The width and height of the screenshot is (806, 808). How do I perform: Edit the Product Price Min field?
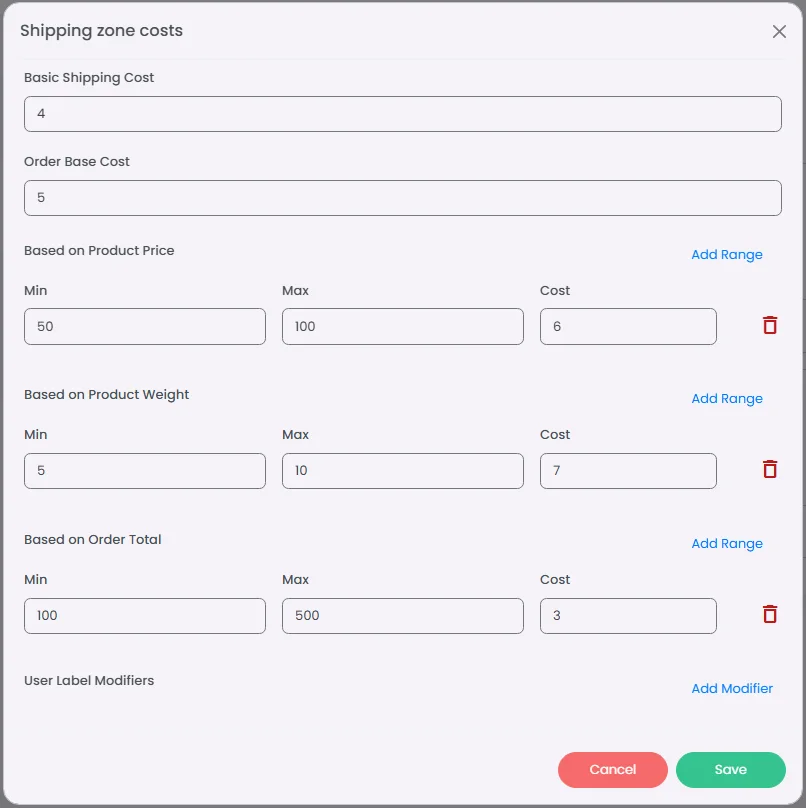[x=145, y=327]
